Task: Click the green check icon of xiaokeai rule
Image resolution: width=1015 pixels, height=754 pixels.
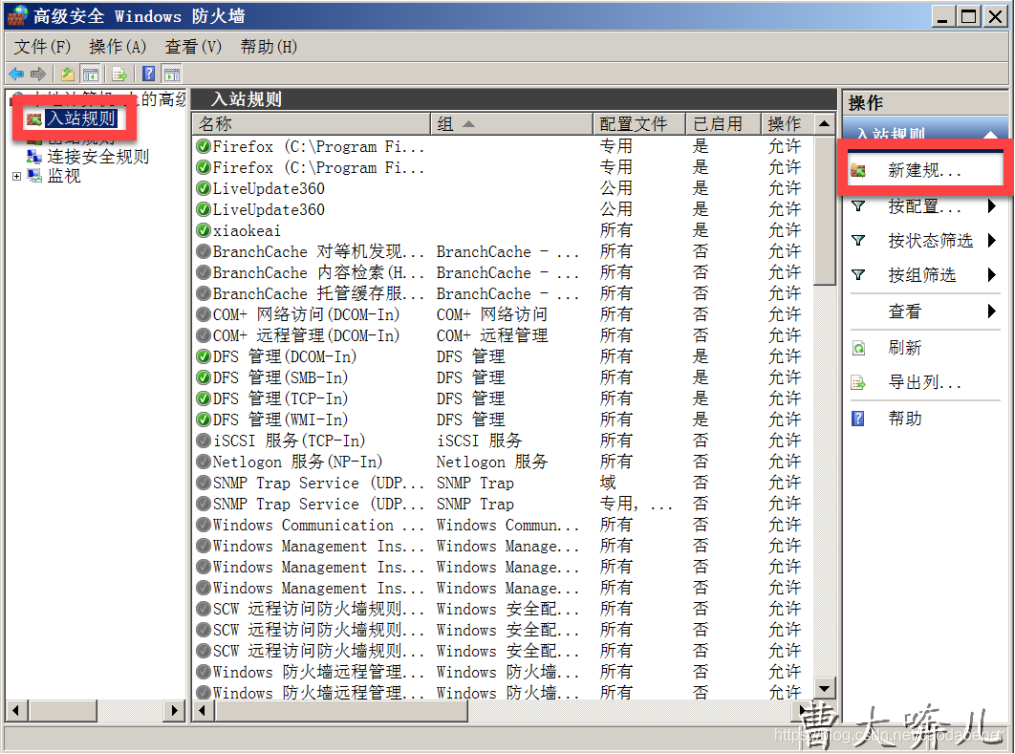Action: click(x=203, y=230)
